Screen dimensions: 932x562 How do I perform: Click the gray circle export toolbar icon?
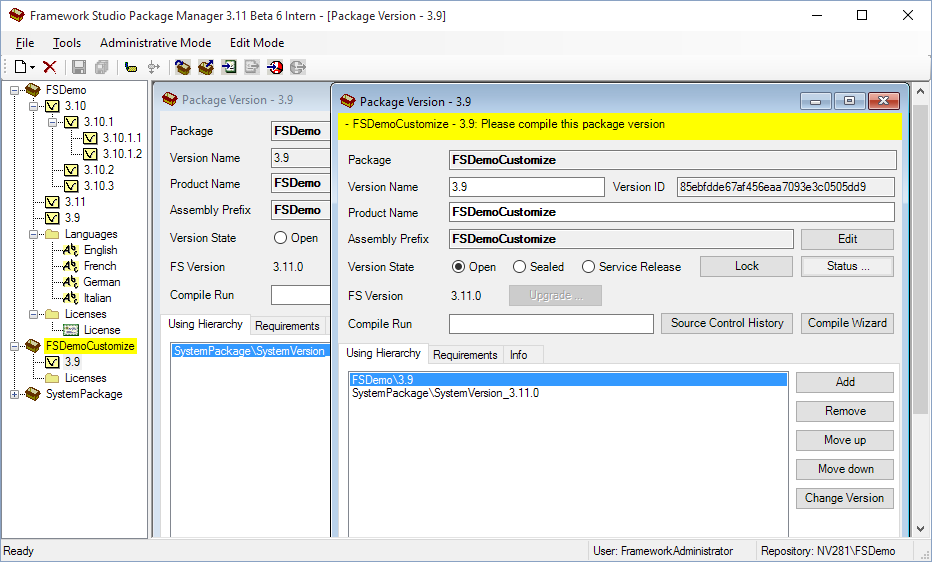tap(298, 67)
